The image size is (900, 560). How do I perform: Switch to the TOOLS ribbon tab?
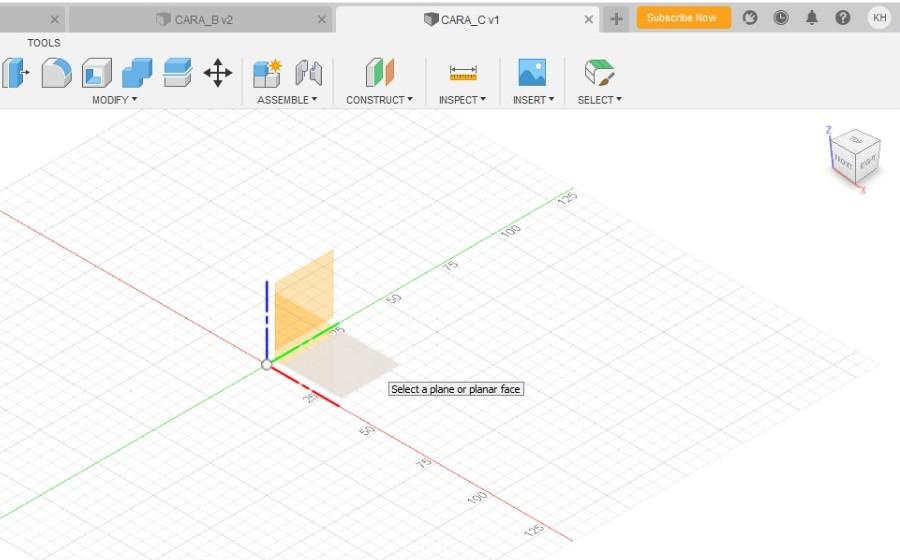pos(44,43)
